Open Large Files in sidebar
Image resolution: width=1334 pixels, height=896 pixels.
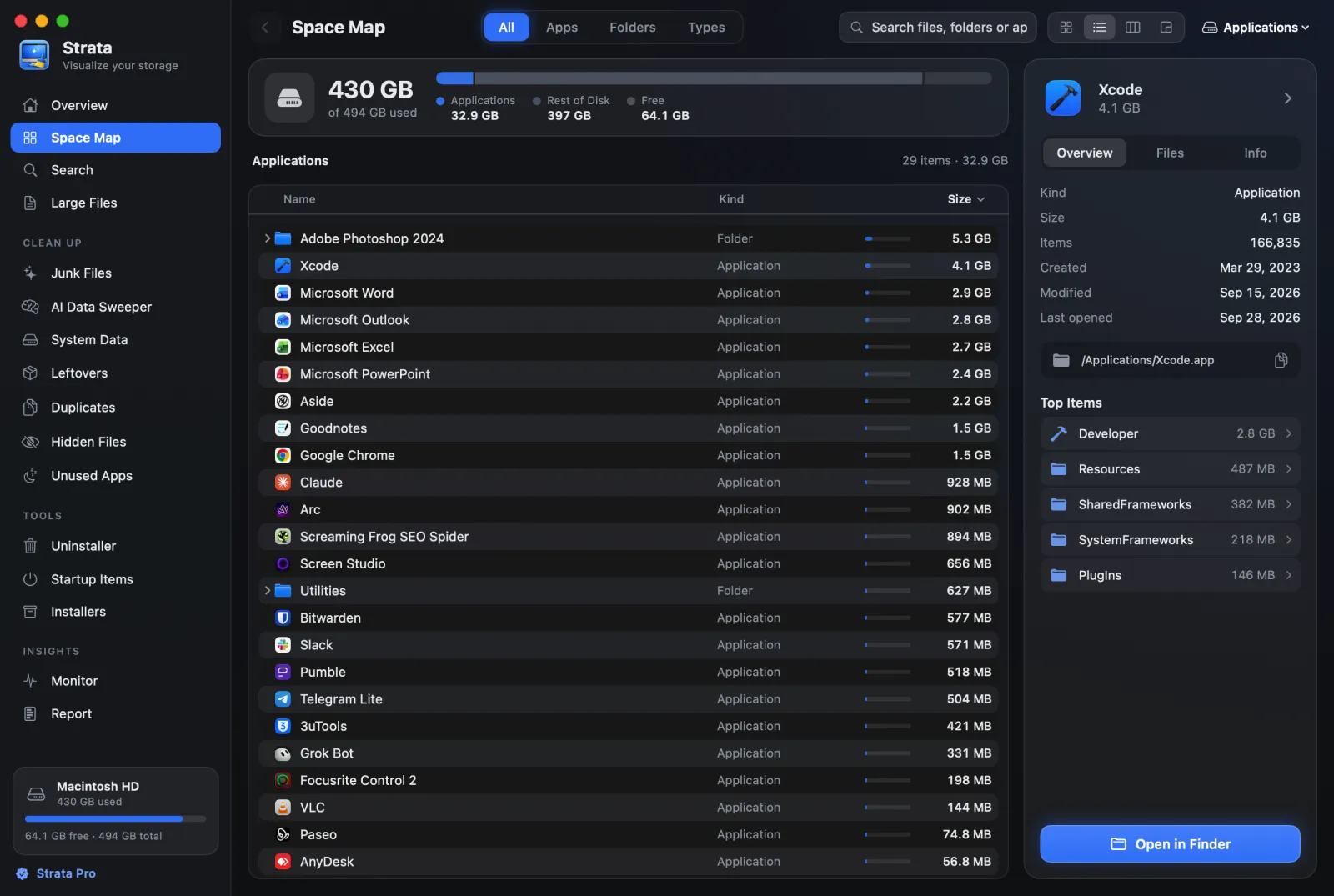[115, 203]
